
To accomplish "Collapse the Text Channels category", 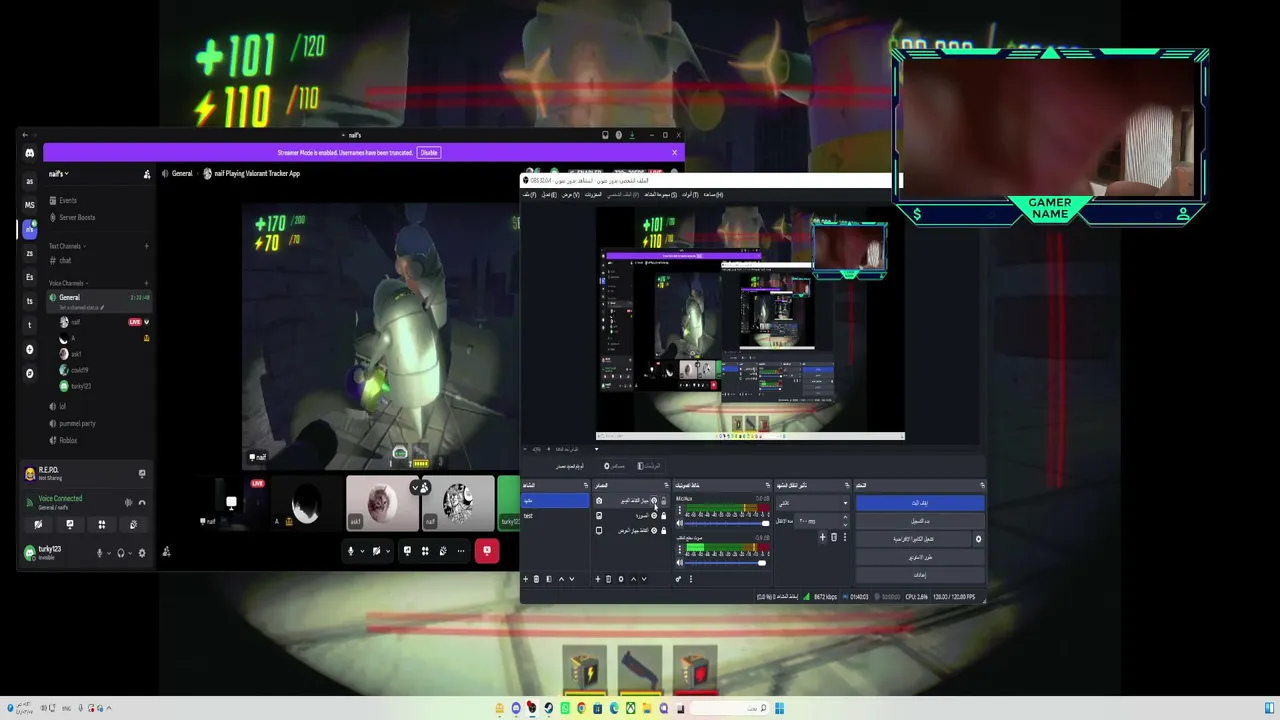I will coord(67,246).
